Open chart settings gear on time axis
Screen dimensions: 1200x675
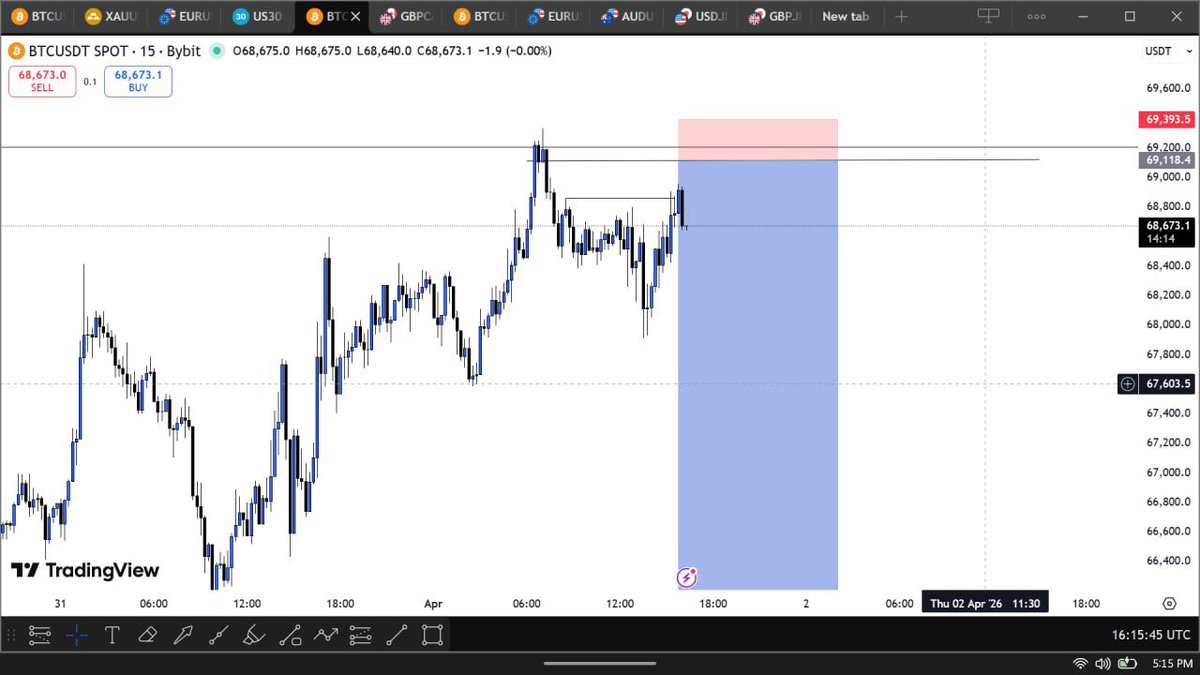1169,604
